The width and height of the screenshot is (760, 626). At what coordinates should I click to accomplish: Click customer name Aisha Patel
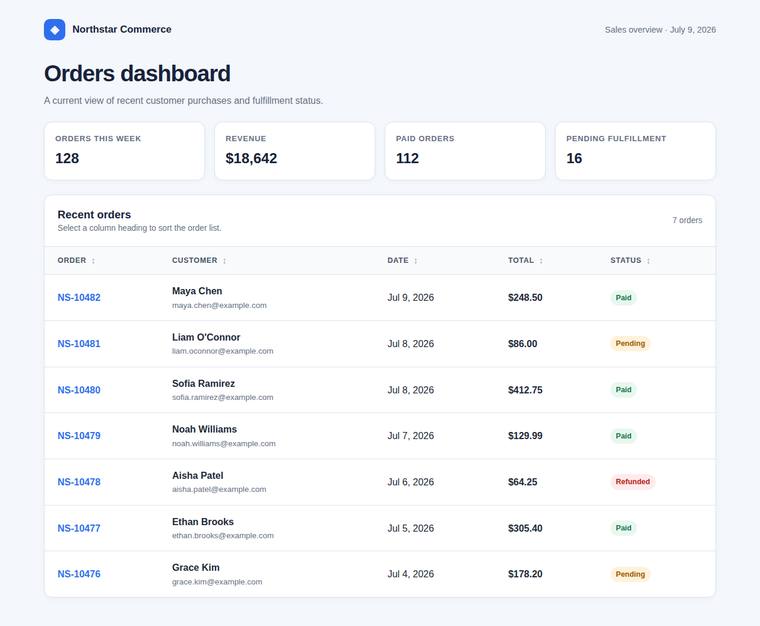(198, 476)
